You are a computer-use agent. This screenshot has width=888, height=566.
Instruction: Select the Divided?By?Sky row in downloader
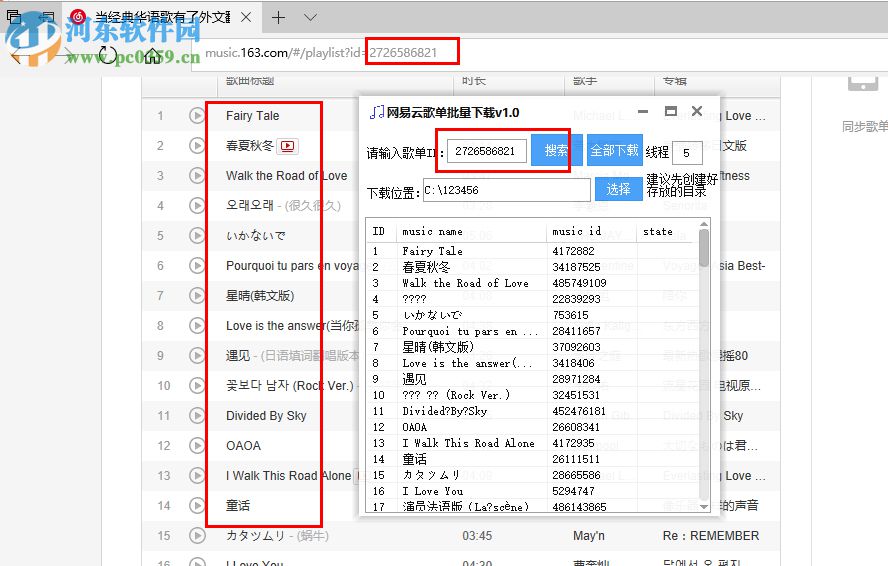(x=532, y=411)
